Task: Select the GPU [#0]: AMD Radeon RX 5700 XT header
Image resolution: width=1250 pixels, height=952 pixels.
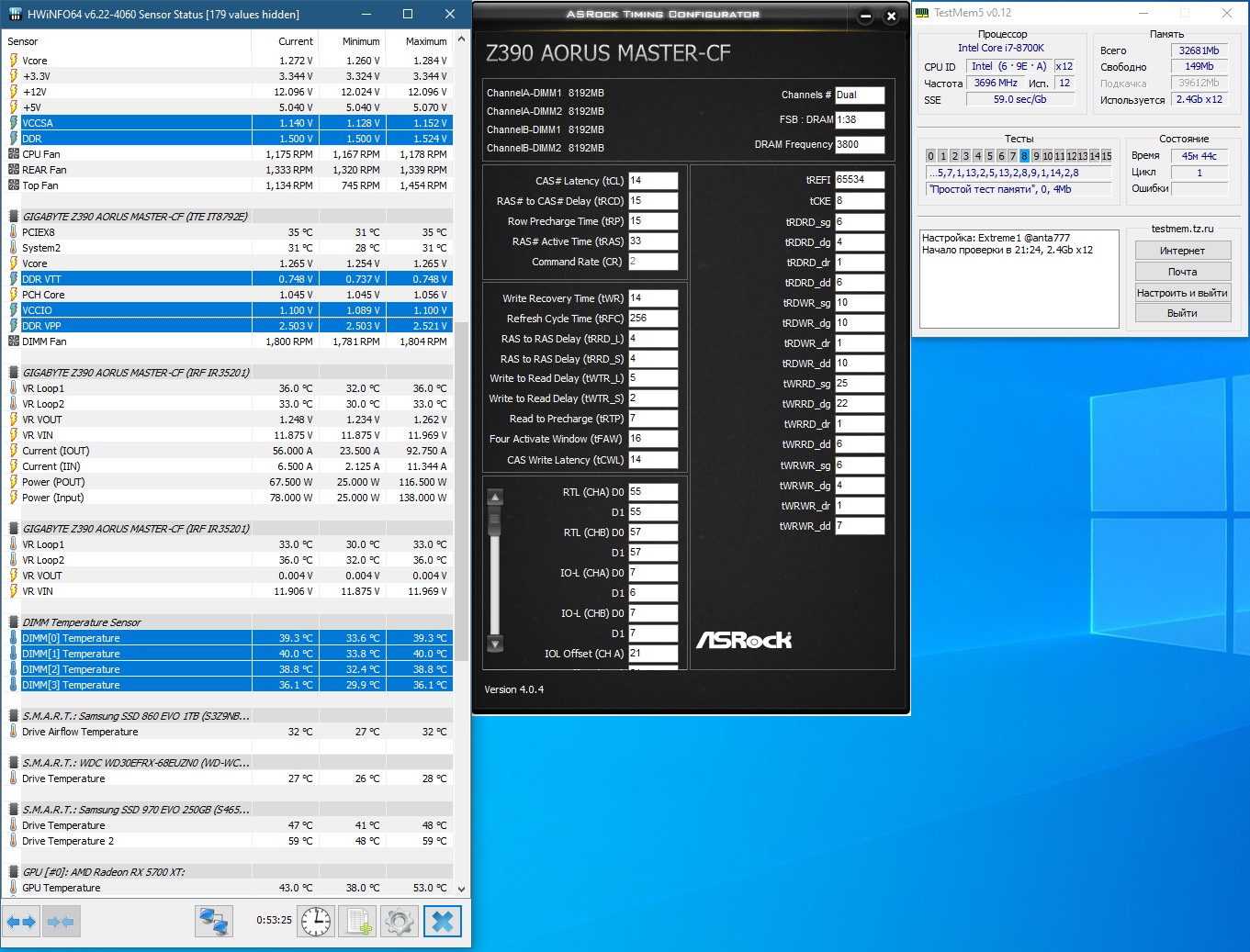Action: pyautogui.click(x=229, y=872)
